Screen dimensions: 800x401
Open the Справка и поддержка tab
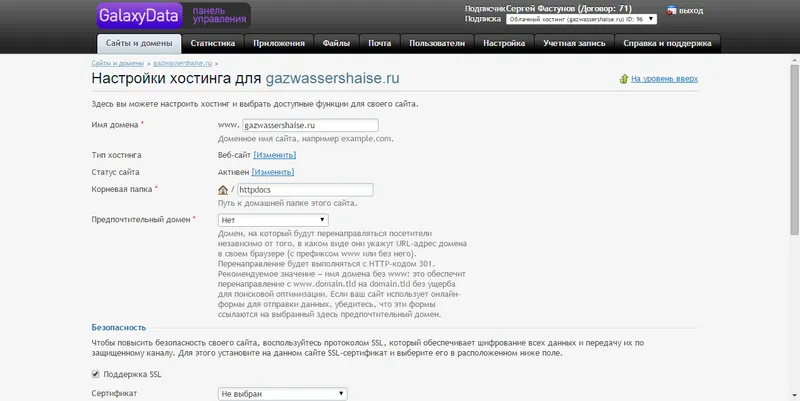667,43
